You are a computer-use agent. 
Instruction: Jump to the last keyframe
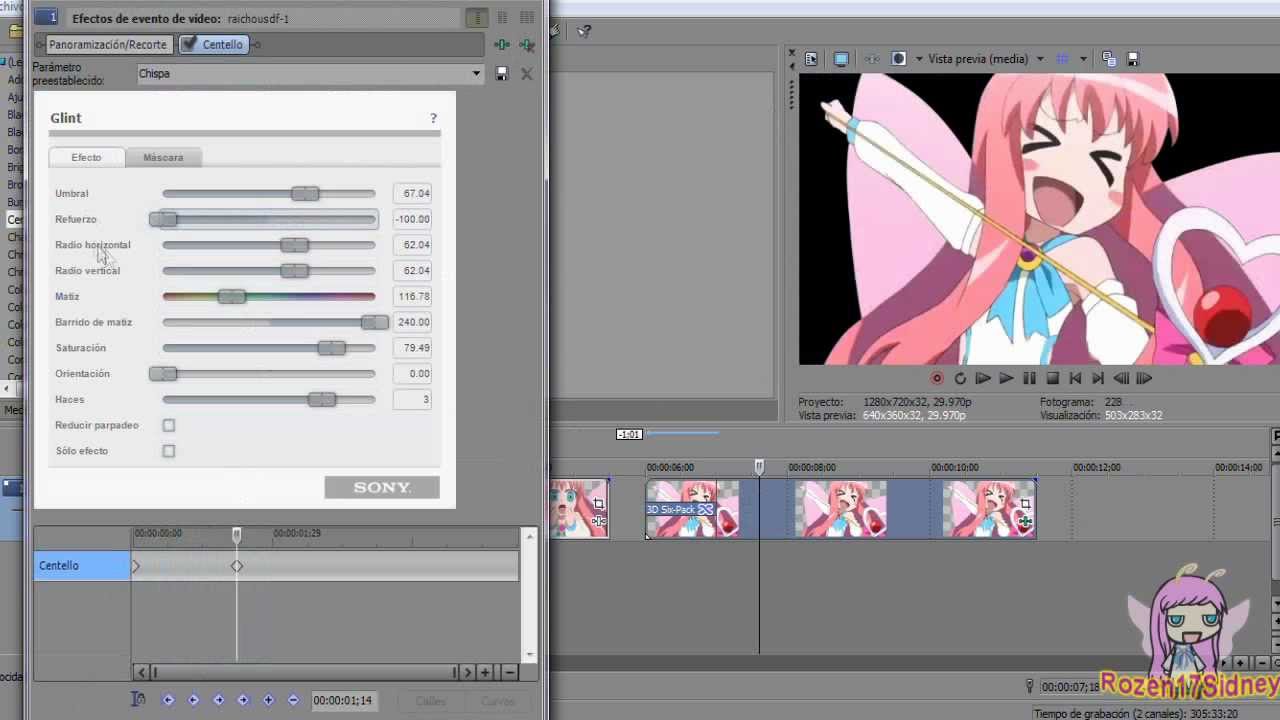click(243, 700)
